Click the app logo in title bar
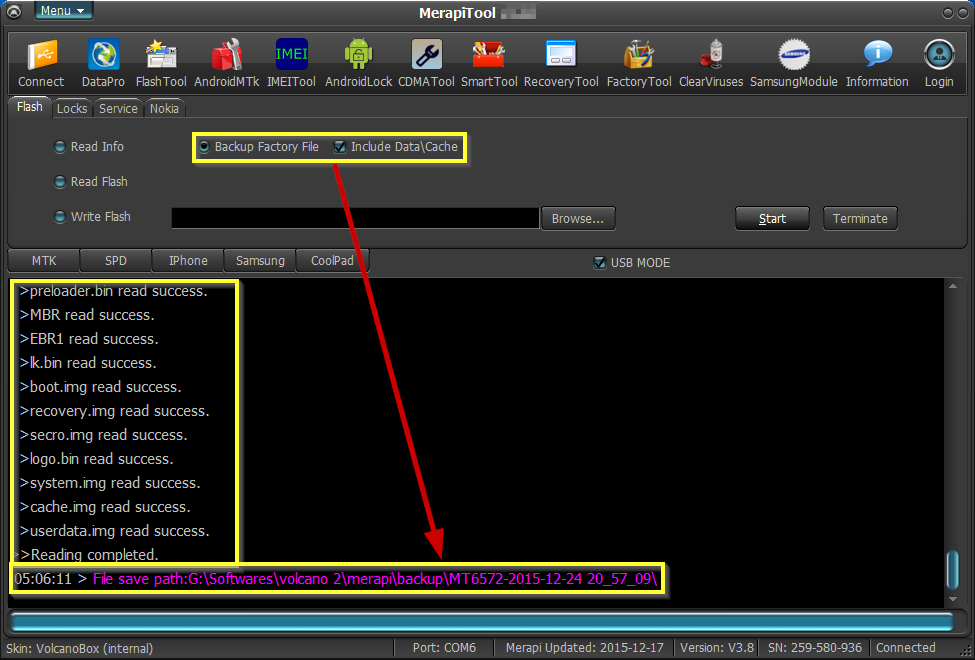Image resolution: width=975 pixels, height=660 pixels. coord(14,12)
